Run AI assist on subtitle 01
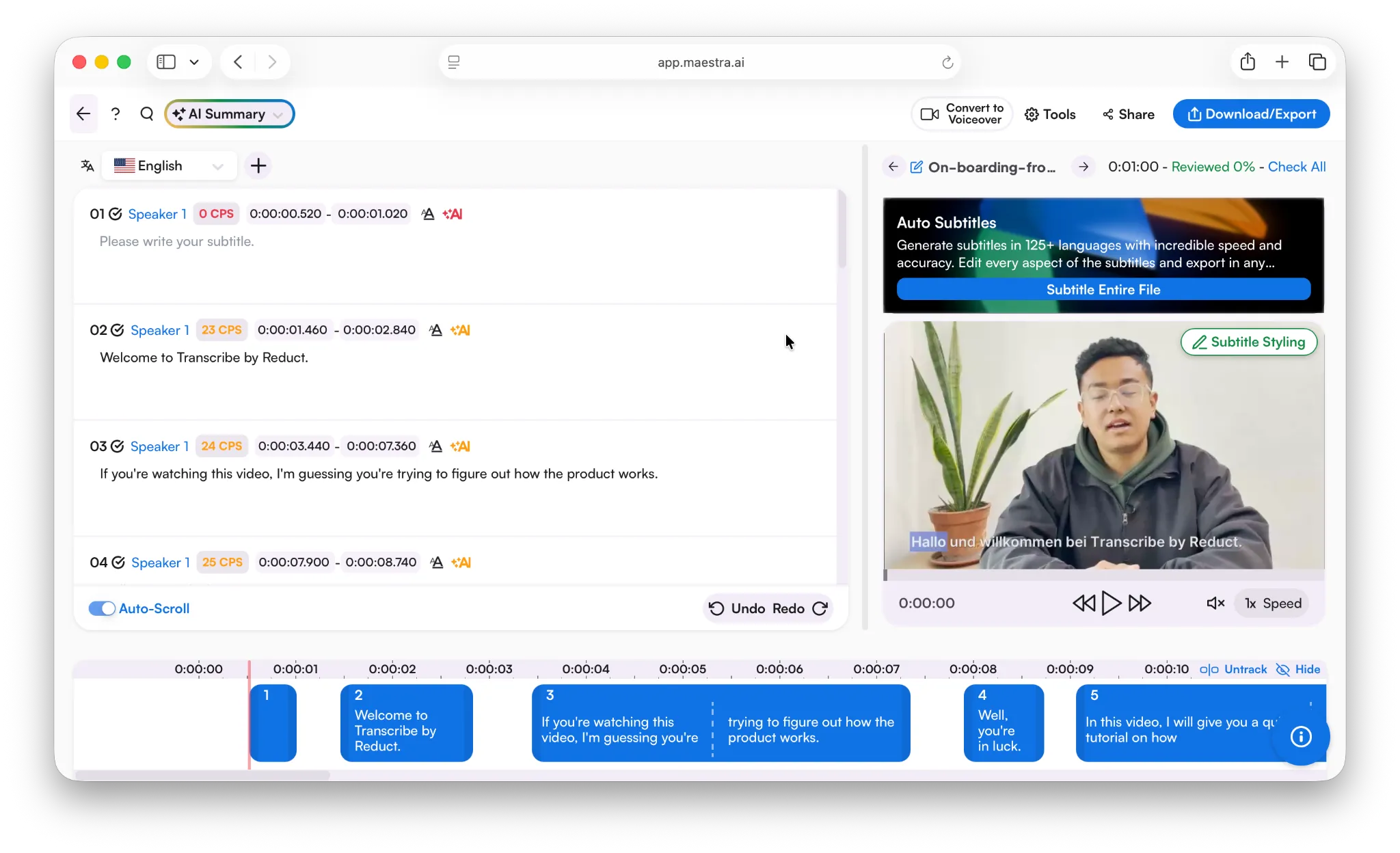The image size is (1400, 853). point(453,214)
